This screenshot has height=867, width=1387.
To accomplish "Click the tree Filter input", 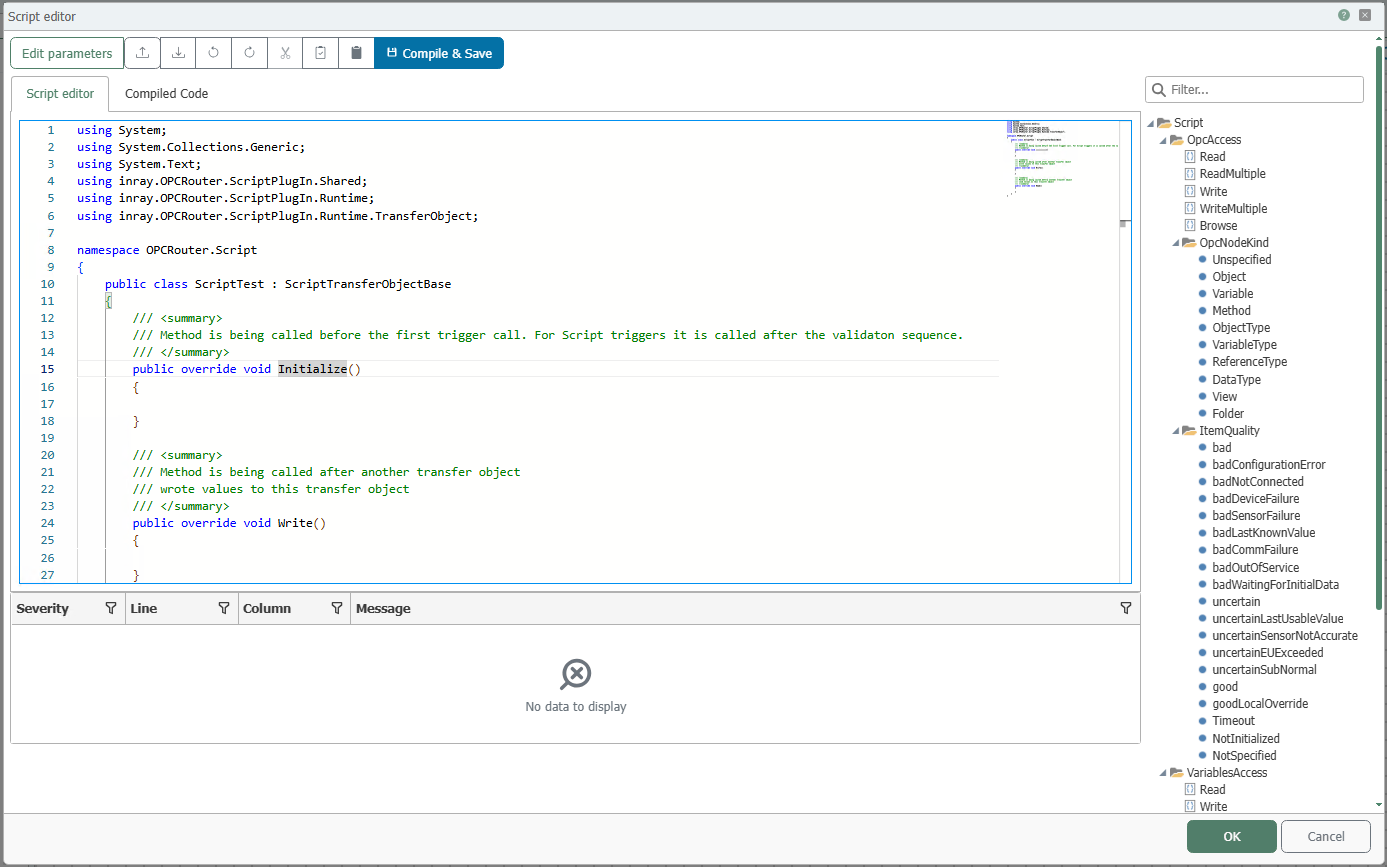I will pyautogui.click(x=1254, y=89).
